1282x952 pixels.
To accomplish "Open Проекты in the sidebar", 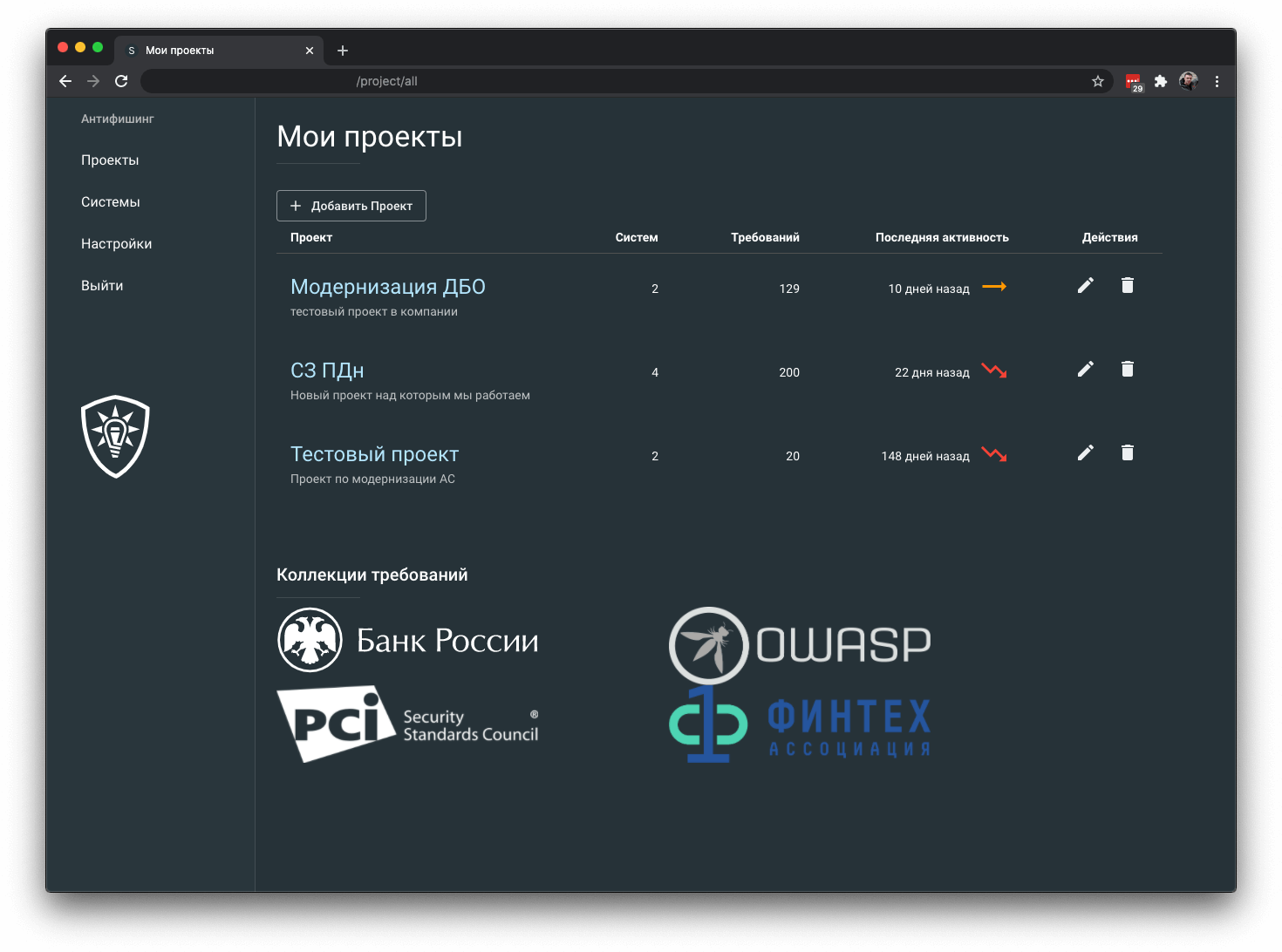I will click(x=110, y=160).
